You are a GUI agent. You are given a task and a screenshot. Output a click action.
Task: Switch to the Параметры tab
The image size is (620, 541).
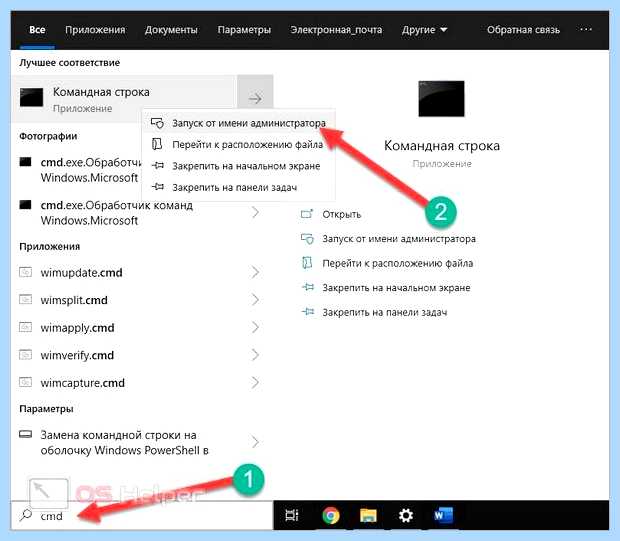click(x=244, y=30)
